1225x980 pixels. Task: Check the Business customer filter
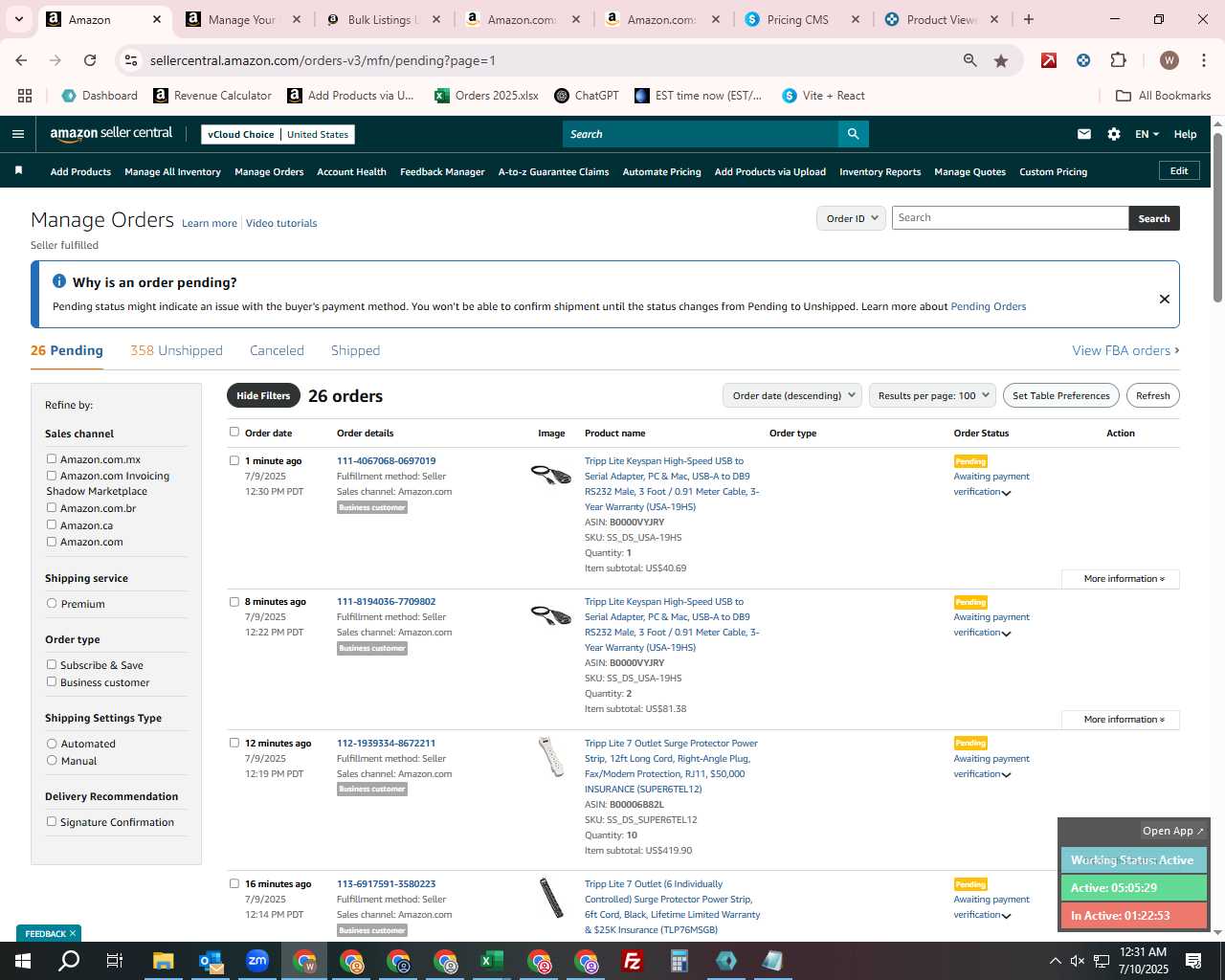(x=52, y=681)
